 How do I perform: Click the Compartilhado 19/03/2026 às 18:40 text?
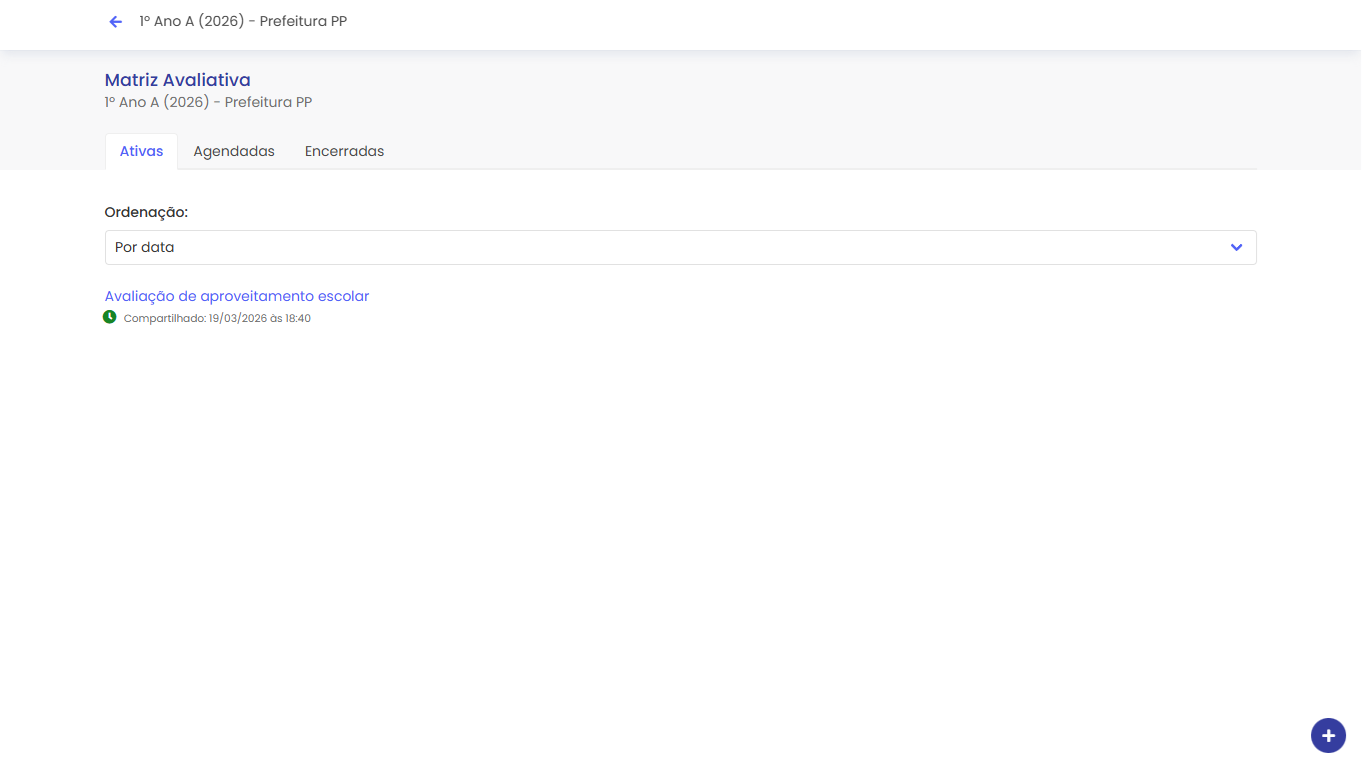point(217,318)
